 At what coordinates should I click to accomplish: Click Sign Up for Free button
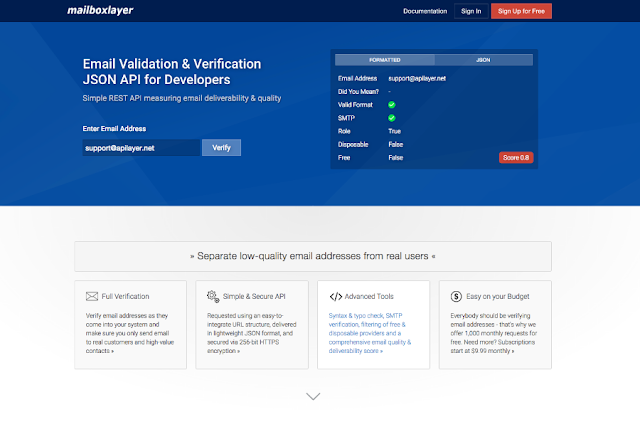pos(521,11)
